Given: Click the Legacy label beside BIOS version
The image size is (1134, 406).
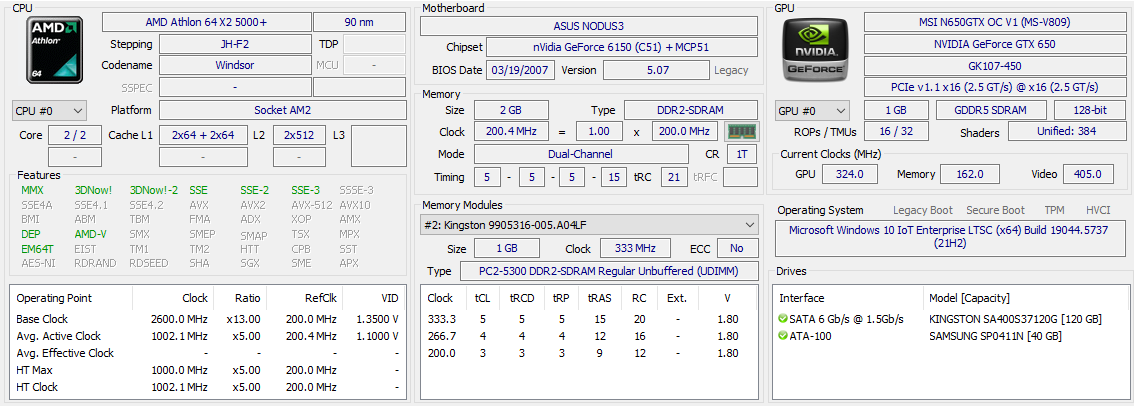Looking at the screenshot, I should [x=731, y=71].
